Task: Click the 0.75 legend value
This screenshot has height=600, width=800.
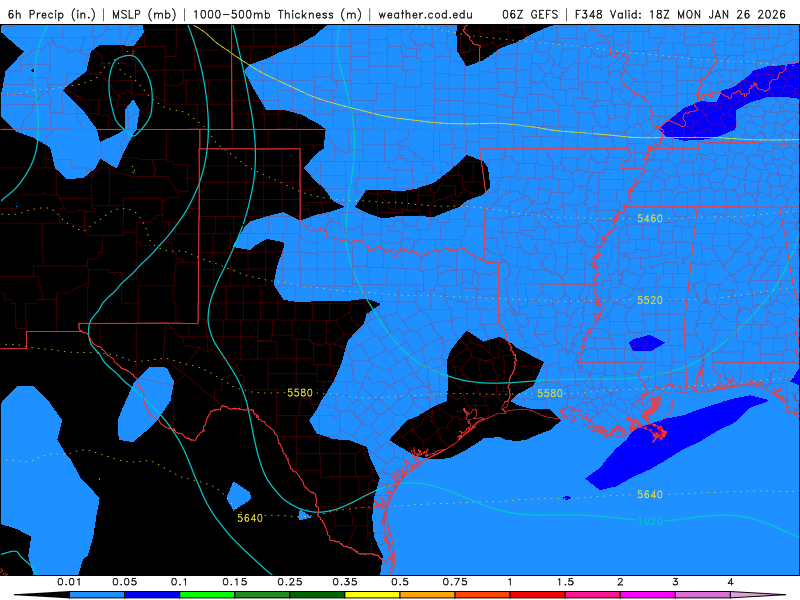Action: (x=455, y=582)
